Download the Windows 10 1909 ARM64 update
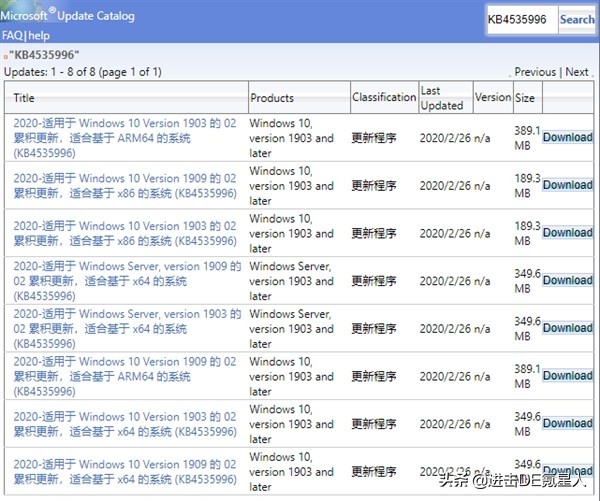This screenshot has height=501, width=600. click(568, 375)
